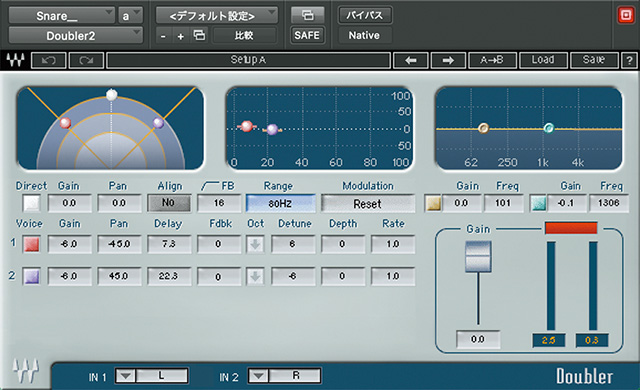
Task: Select the minus preset button
Action: click(x=163, y=36)
